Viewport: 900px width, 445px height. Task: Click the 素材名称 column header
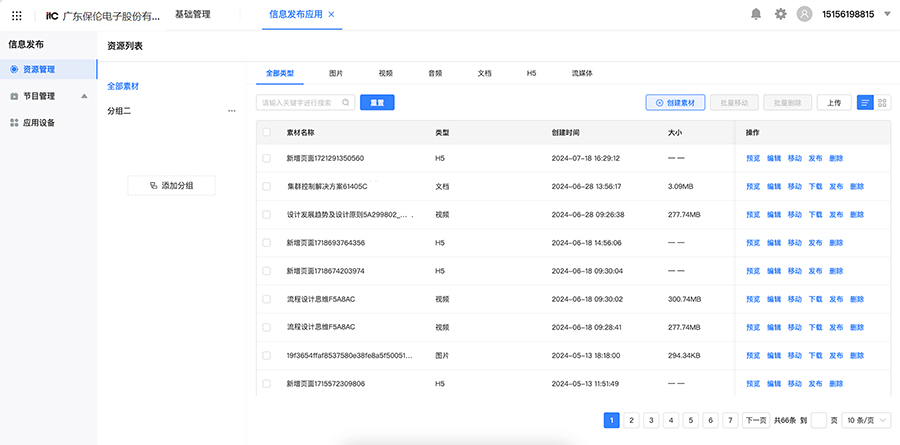[300, 132]
